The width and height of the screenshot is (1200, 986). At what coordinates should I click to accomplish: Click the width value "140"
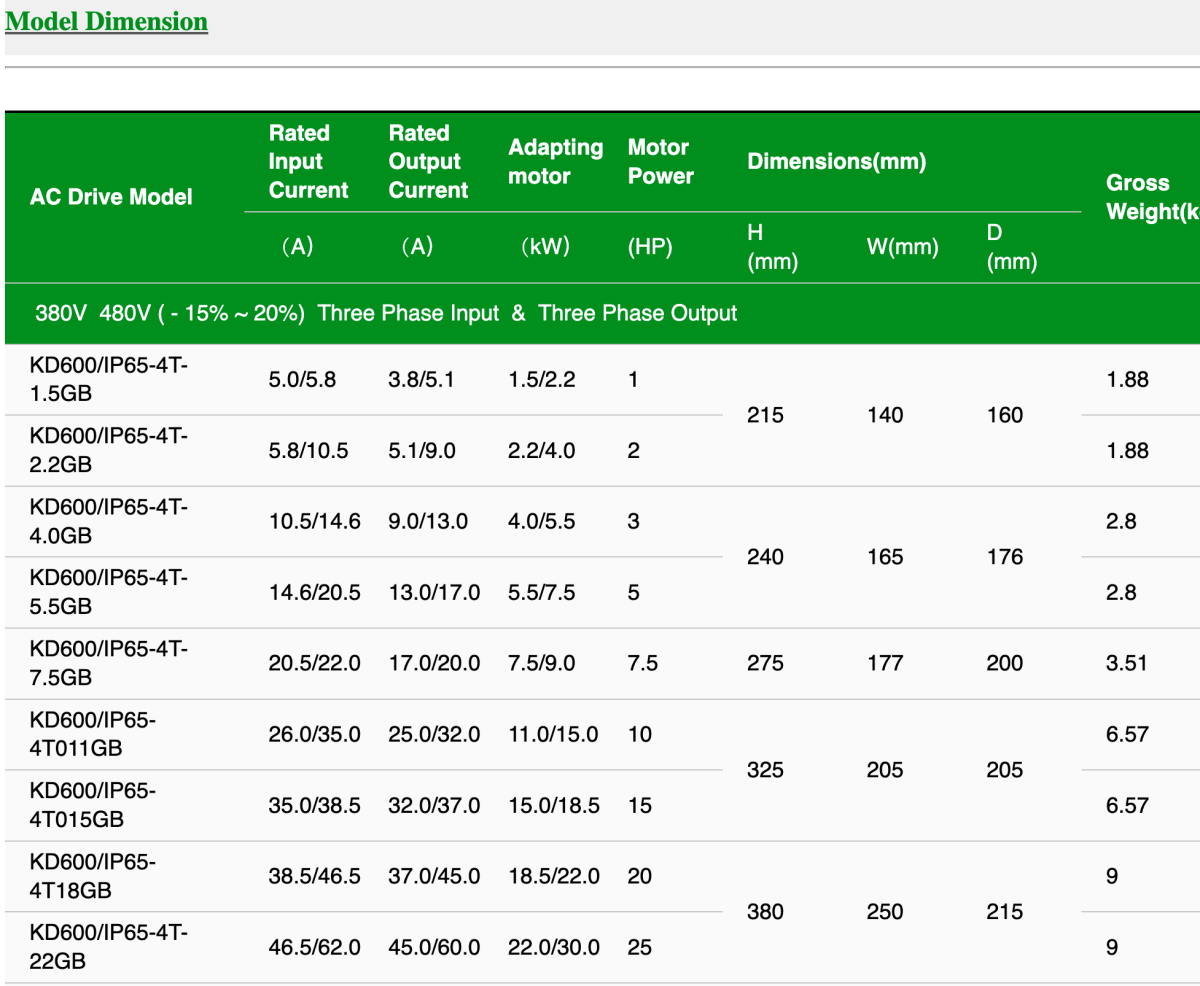885,415
